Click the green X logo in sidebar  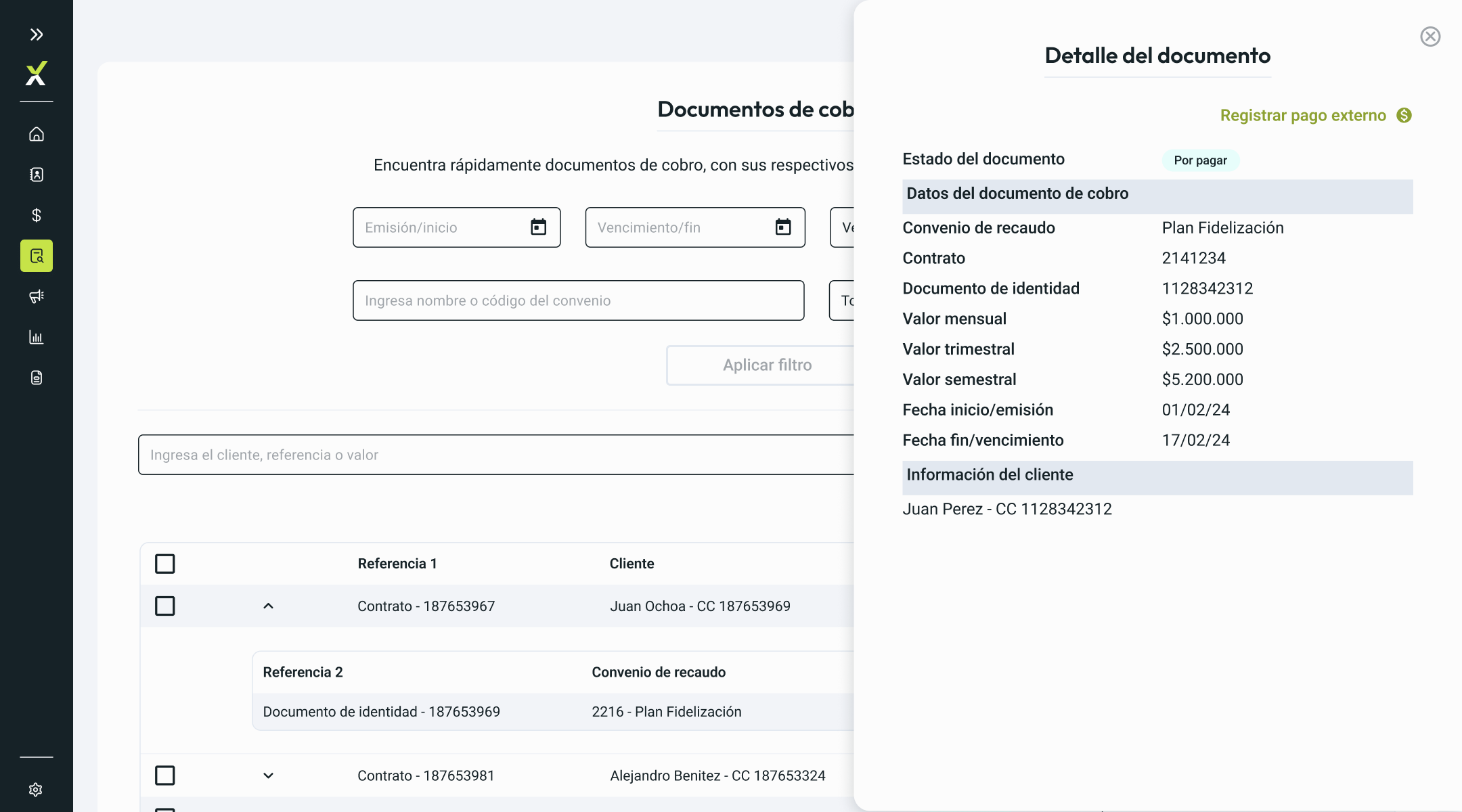pos(37,73)
